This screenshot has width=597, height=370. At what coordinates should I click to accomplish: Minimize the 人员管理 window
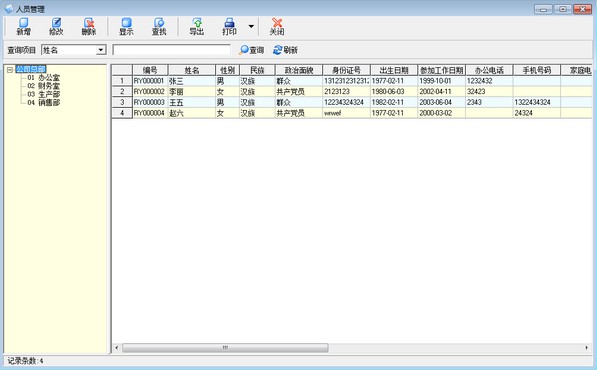pyautogui.click(x=543, y=9)
